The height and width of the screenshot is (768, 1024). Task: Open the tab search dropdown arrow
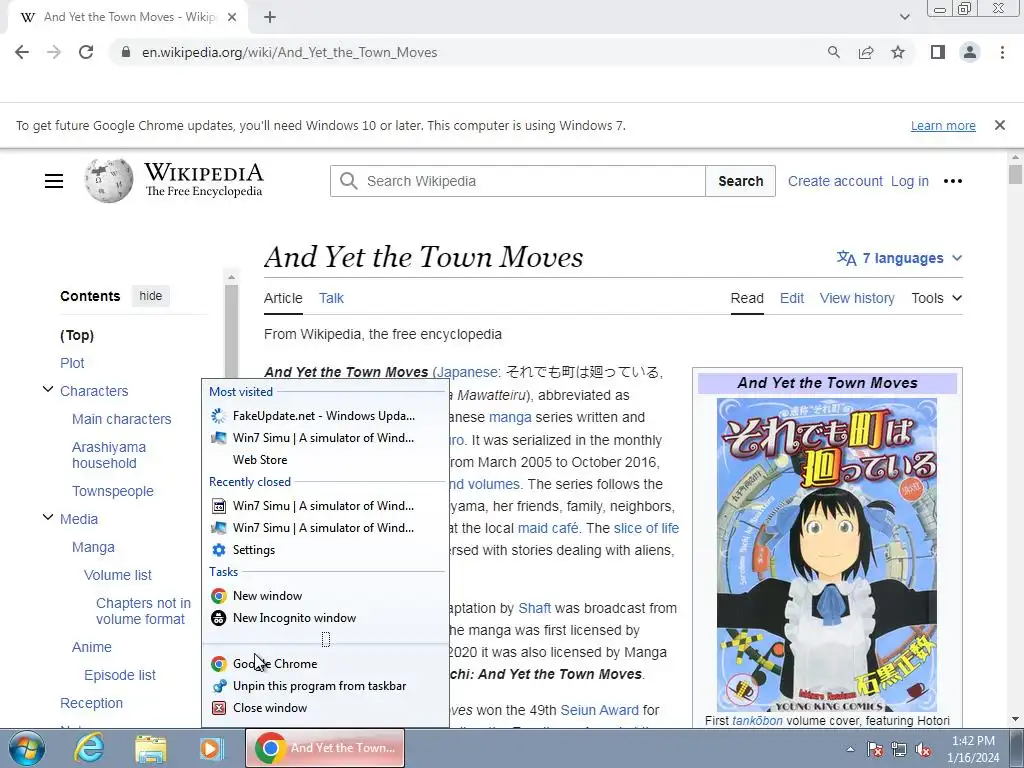click(904, 17)
